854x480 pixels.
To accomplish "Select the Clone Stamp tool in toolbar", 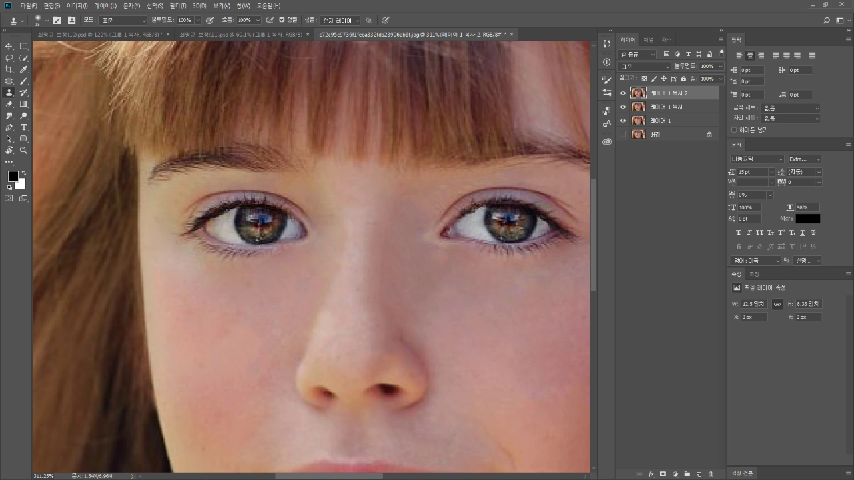I will pos(9,92).
